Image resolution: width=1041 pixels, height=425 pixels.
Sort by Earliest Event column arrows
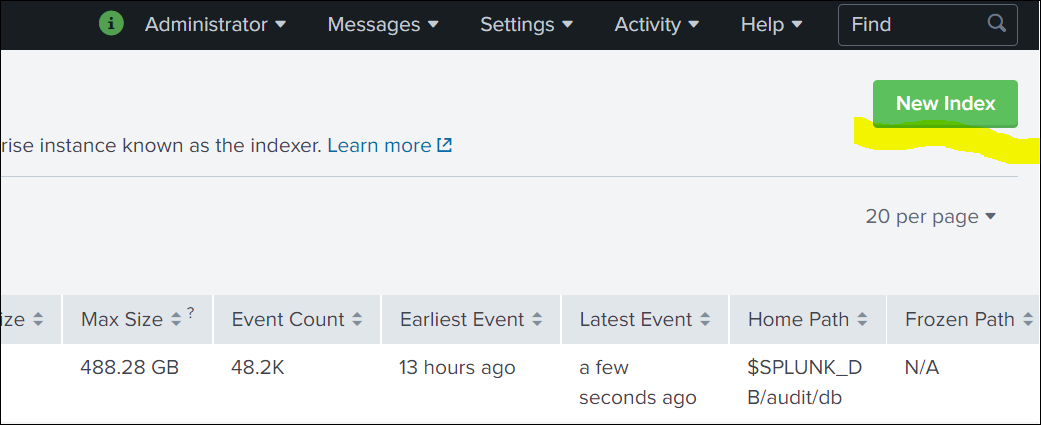click(x=538, y=320)
